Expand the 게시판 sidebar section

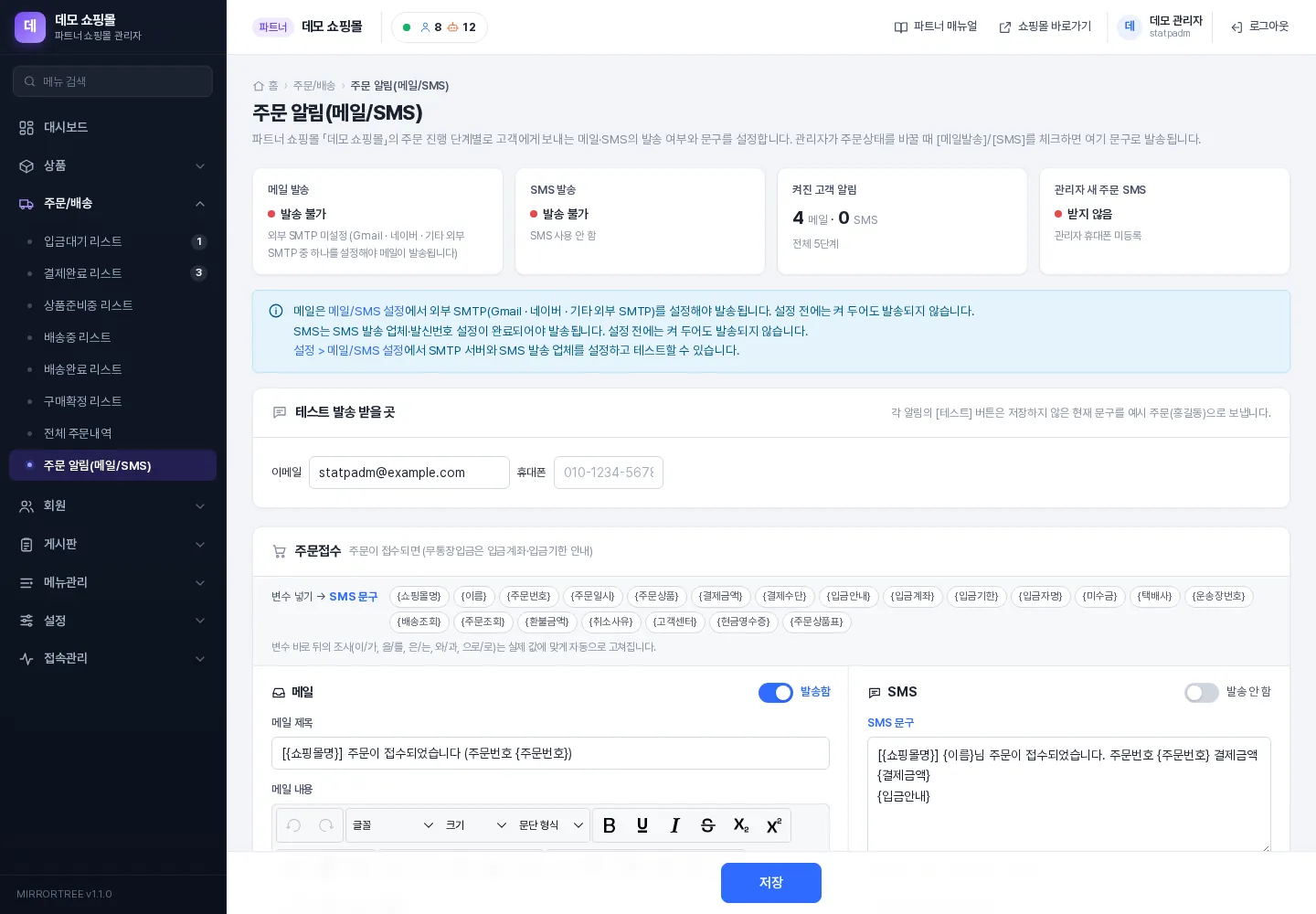[x=200, y=545]
